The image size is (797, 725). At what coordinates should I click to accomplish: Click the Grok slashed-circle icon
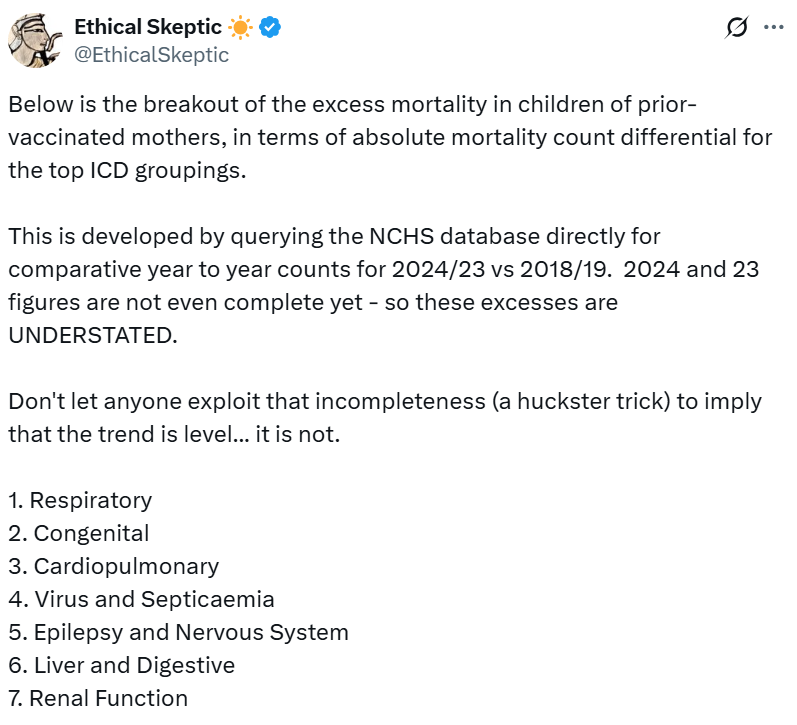(737, 28)
